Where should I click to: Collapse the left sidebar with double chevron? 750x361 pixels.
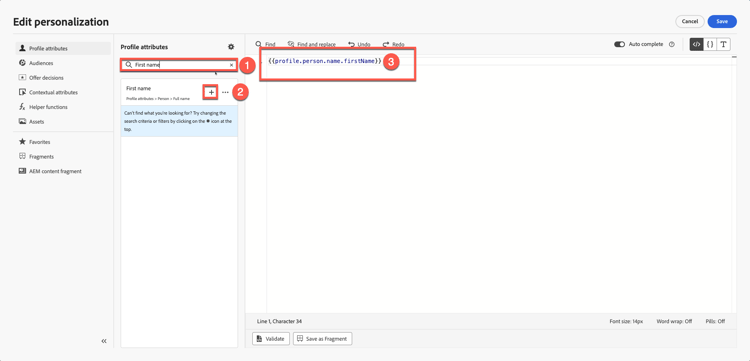pos(104,341)
